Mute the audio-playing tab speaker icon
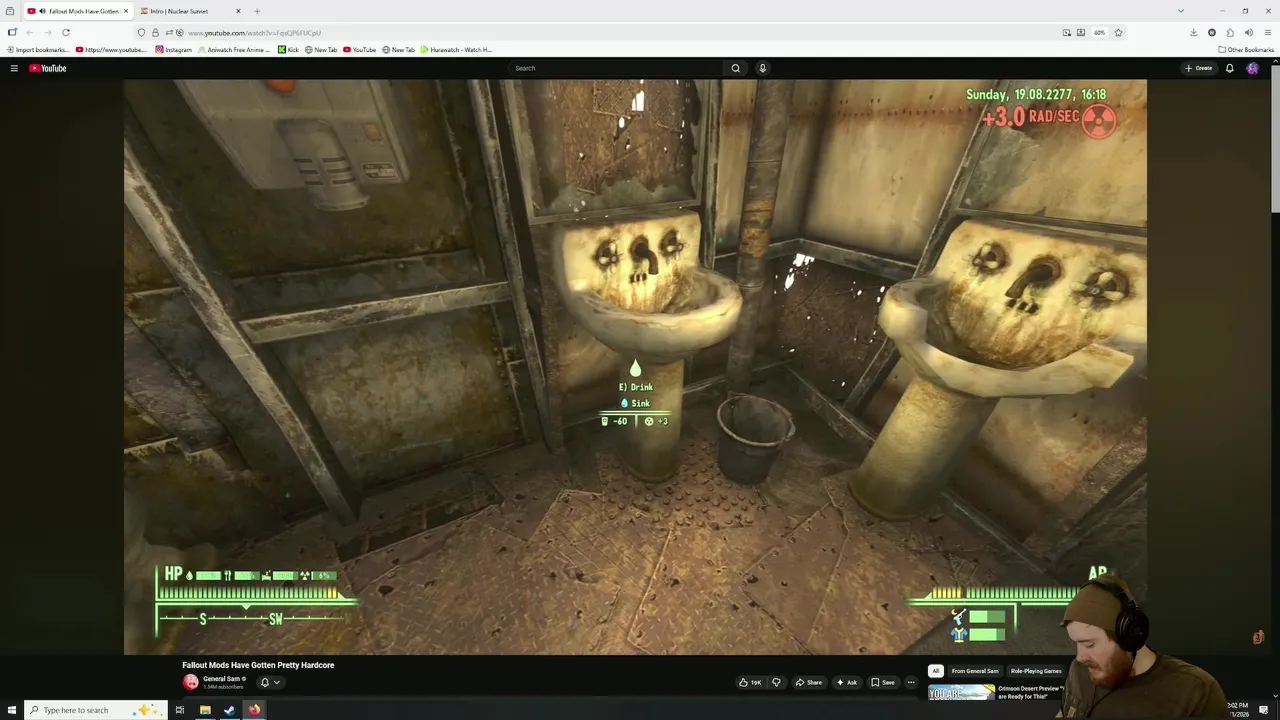 (42, 11)
